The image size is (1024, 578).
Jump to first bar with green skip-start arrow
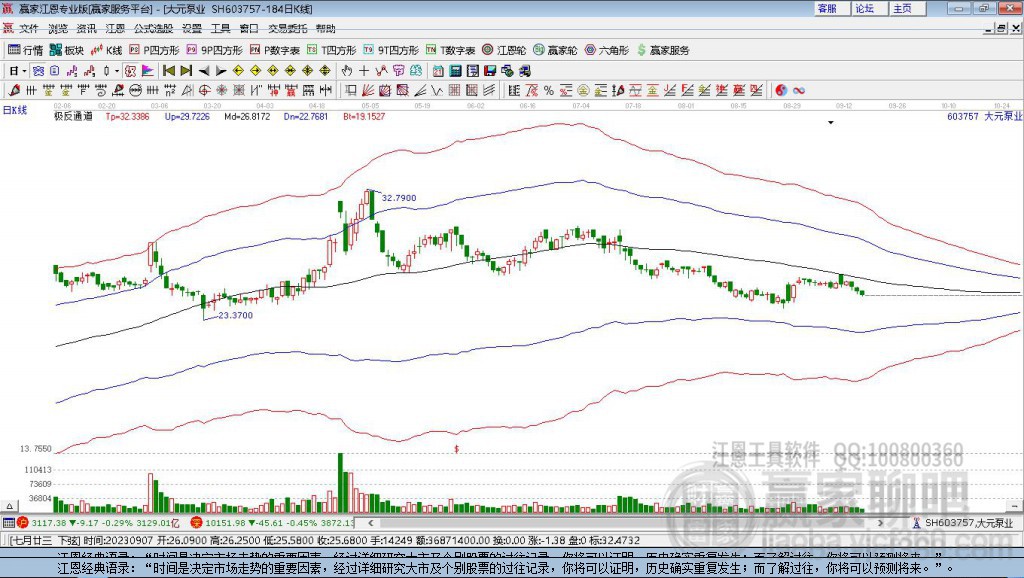pos(169,71)
